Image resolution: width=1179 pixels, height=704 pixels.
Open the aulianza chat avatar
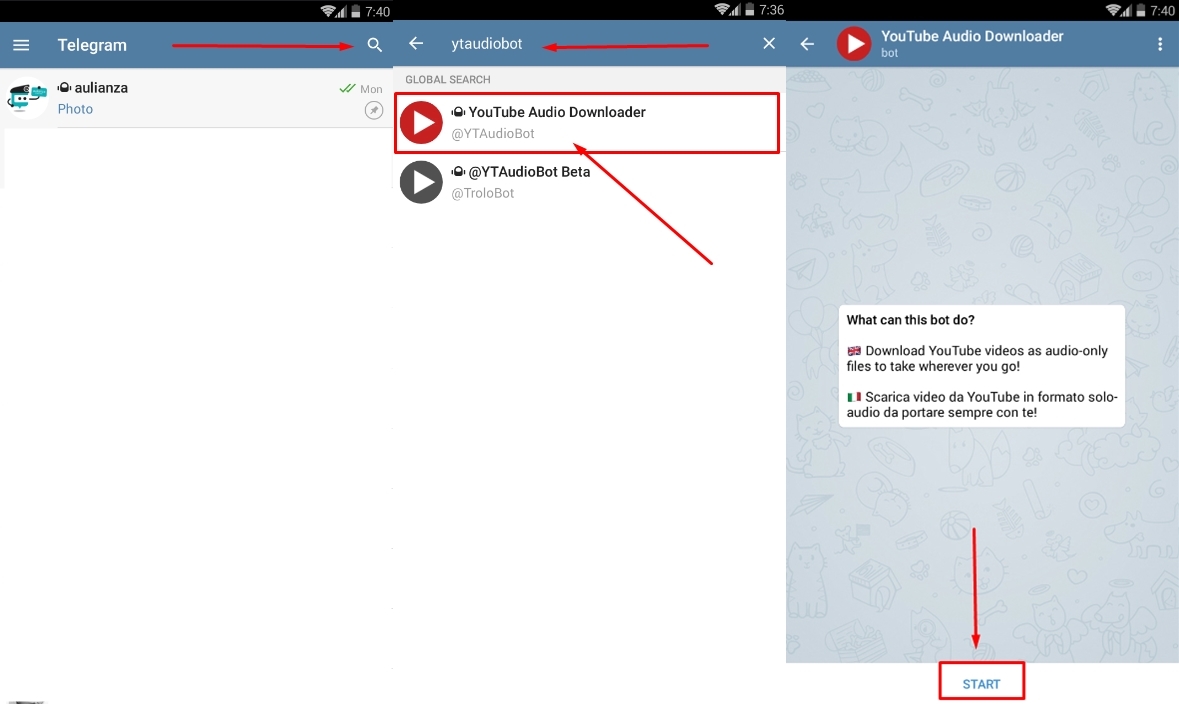pos(27,98)
